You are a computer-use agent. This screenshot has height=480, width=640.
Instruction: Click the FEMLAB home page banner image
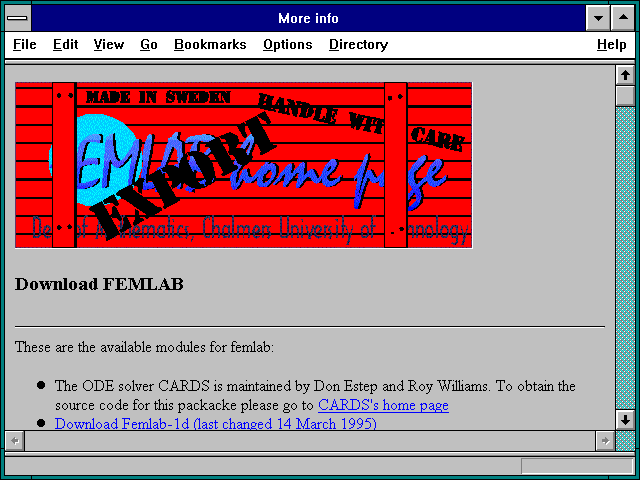[x=244, y=165]
